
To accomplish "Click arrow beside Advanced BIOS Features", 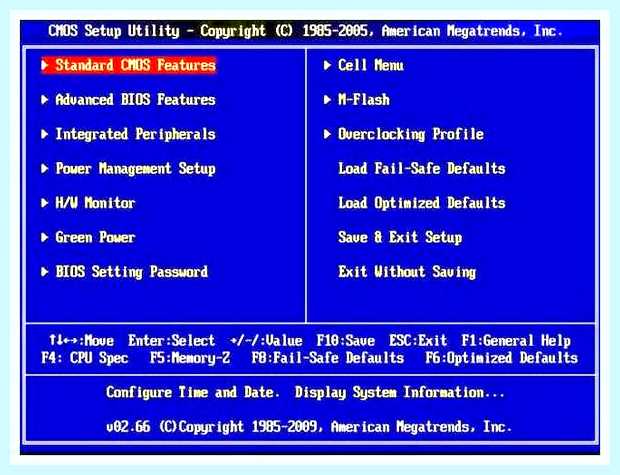I will pos(45,99).
